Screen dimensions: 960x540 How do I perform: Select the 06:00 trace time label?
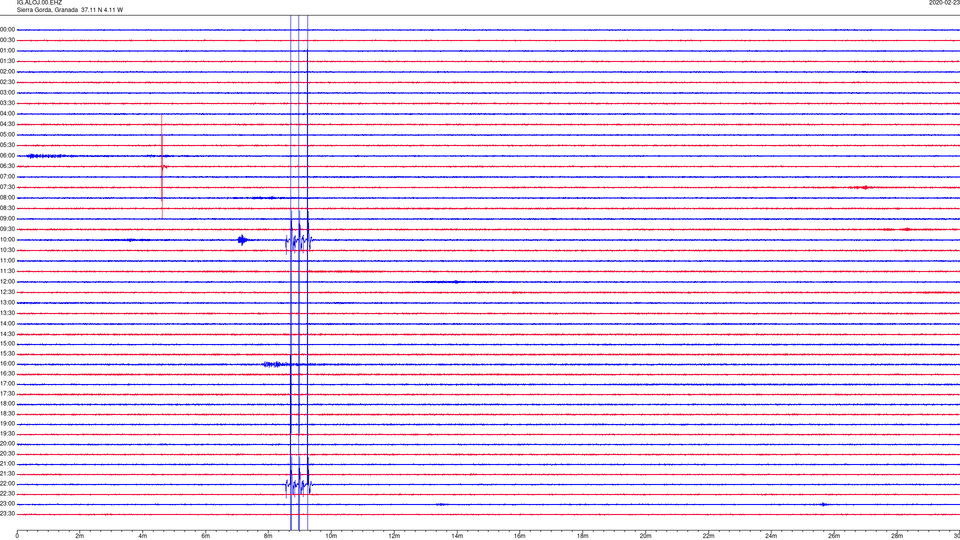click(7, 156)
